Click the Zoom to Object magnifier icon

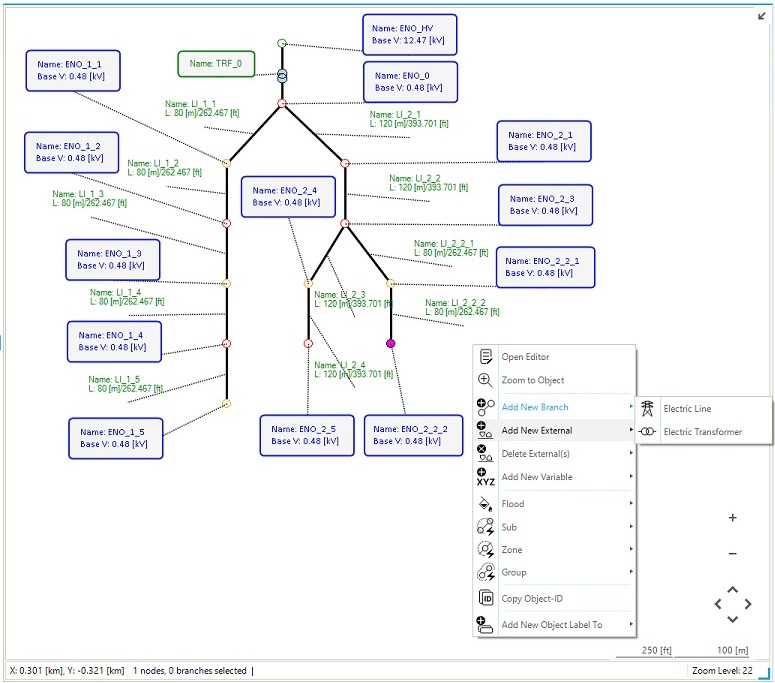(x=485, y=380)
